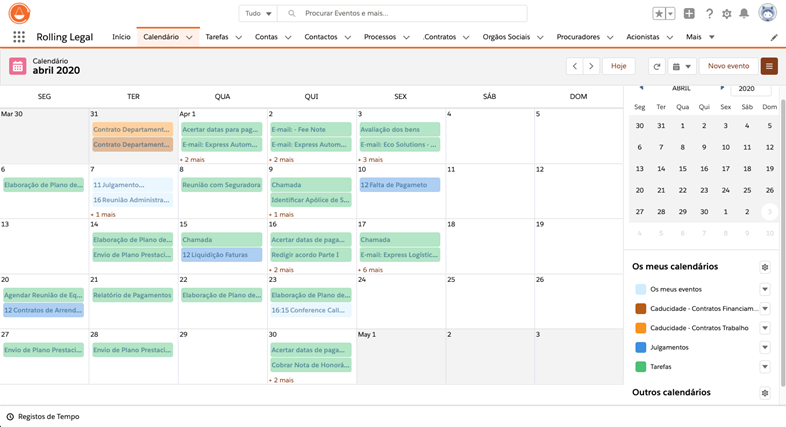Go to next month arrow in toolbar
The width and height of the screenshot is (786, 427).
591,66
